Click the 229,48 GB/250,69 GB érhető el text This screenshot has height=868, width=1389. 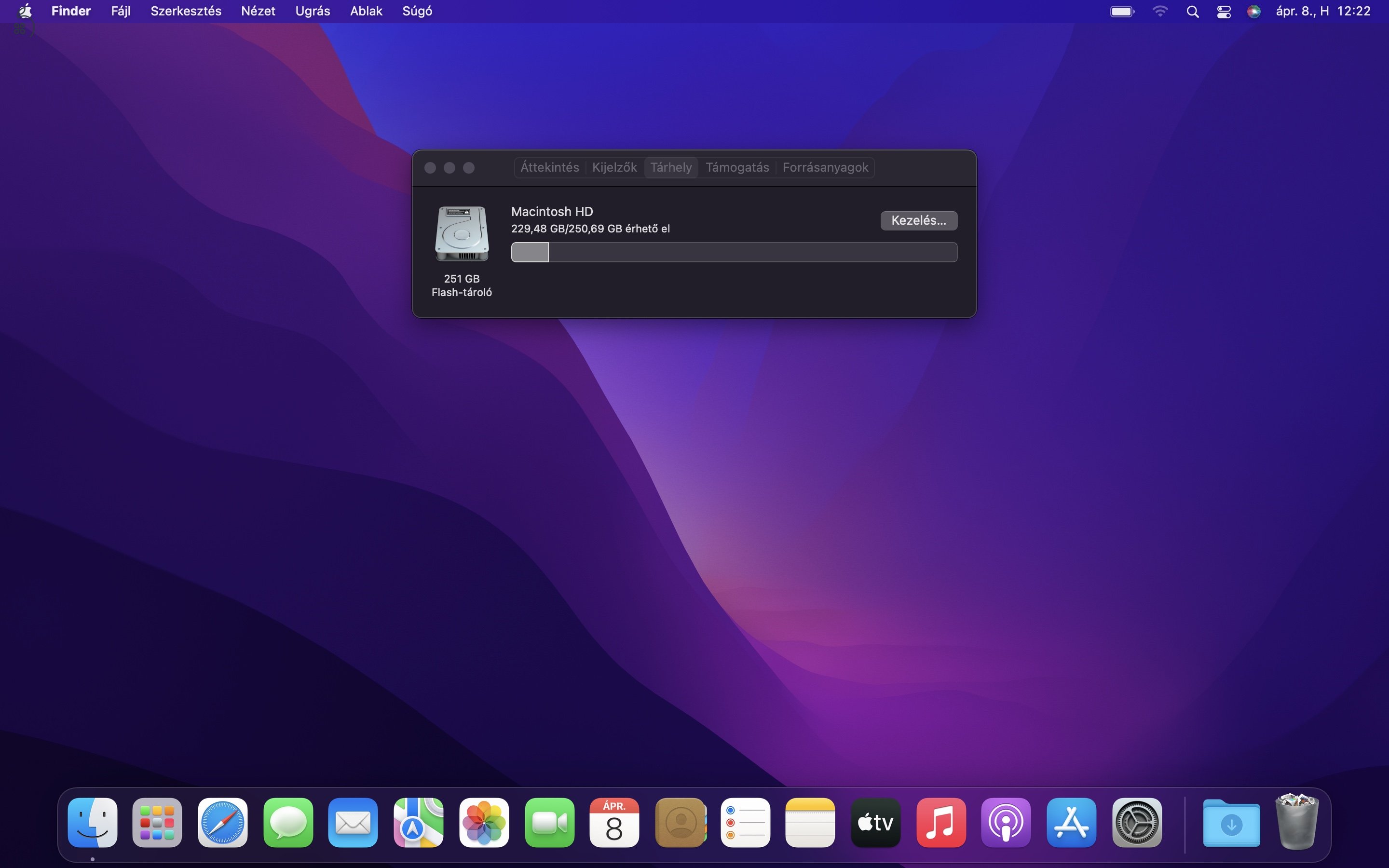point(590,229)
